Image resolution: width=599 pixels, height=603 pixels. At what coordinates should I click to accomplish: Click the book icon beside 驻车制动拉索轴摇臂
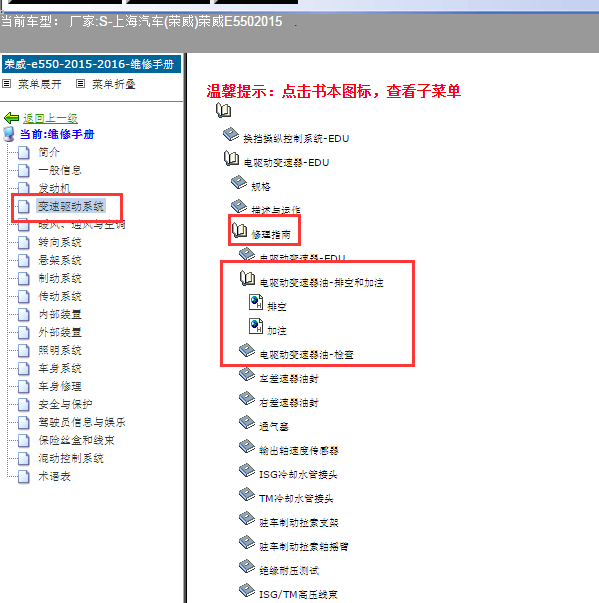point(247,542)
